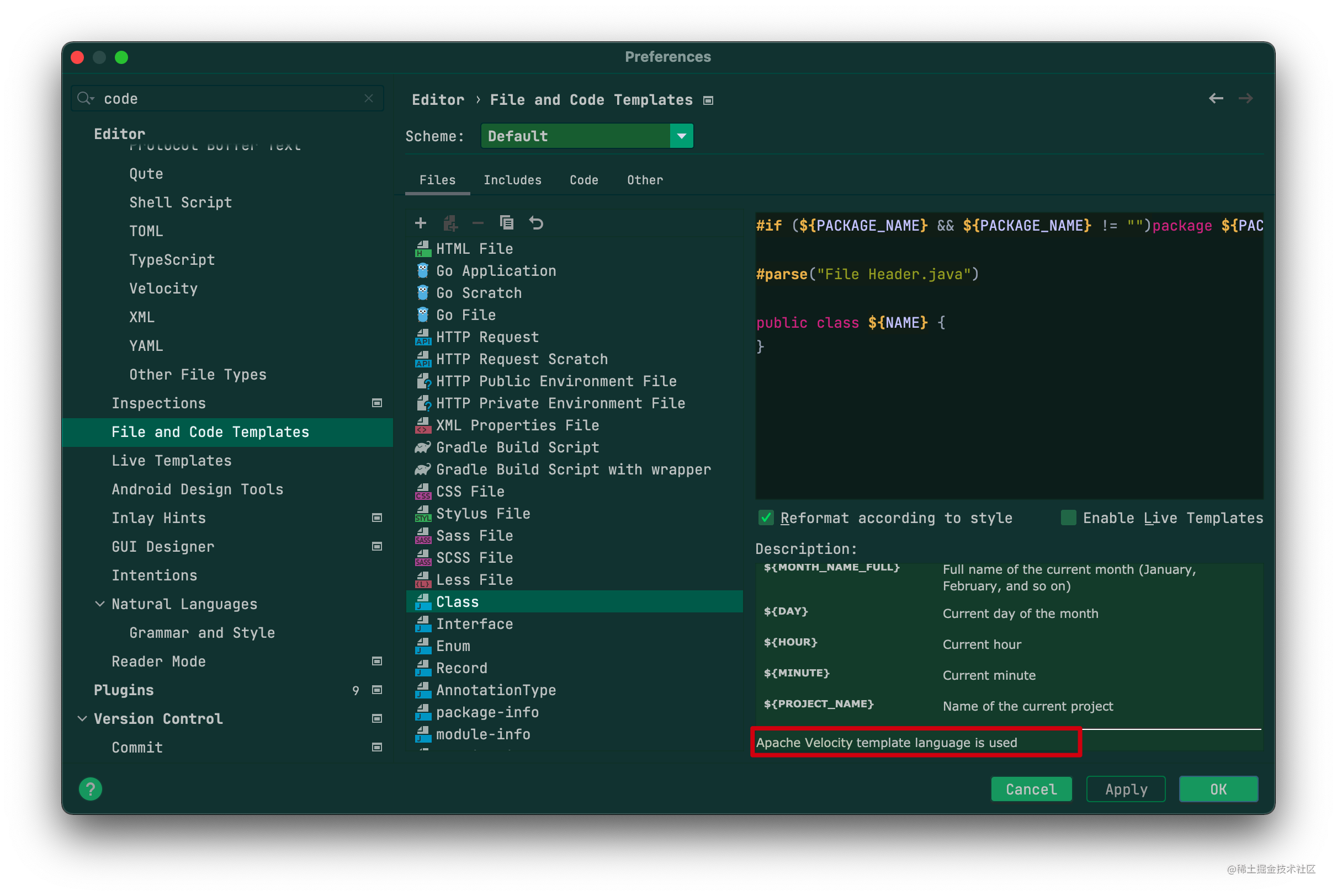Select the XML Properties File icon

(423, 425)
